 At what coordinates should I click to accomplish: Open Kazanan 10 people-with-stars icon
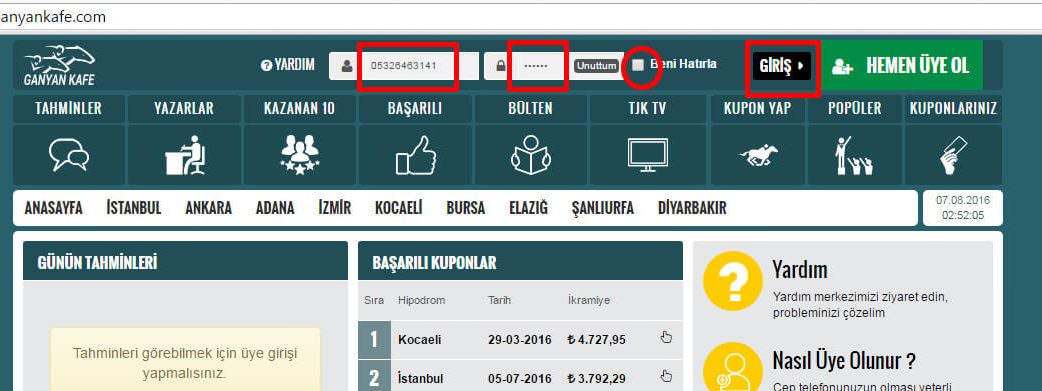tap(300, 155)
